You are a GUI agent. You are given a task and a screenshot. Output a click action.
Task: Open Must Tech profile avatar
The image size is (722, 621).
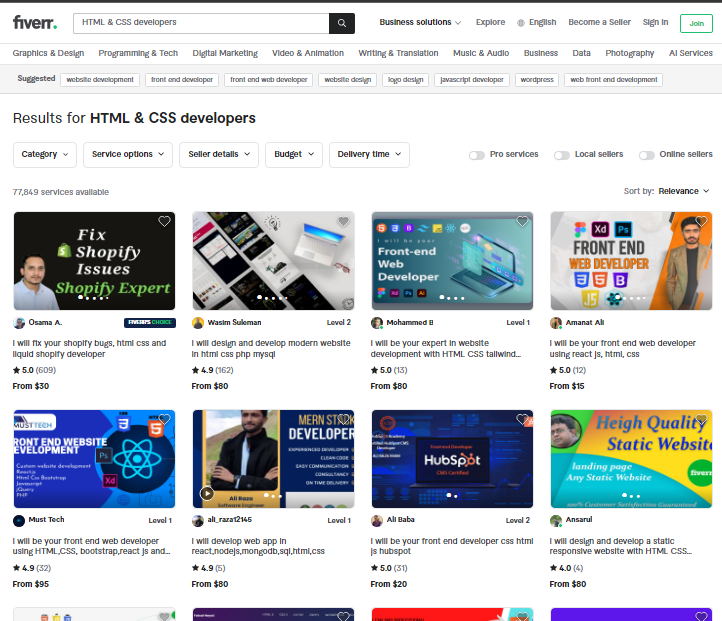click(x=19, y=521)
